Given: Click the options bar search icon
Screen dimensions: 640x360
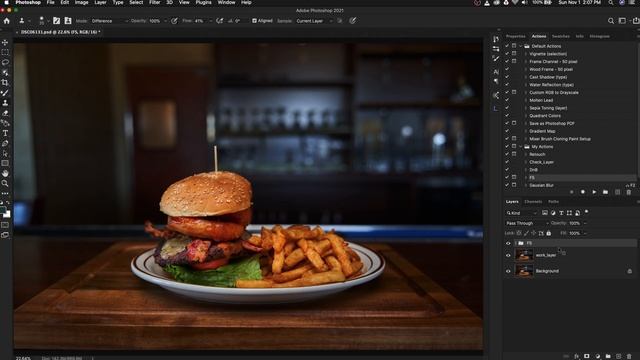Looking at the screenshot, I should (611, 21).
